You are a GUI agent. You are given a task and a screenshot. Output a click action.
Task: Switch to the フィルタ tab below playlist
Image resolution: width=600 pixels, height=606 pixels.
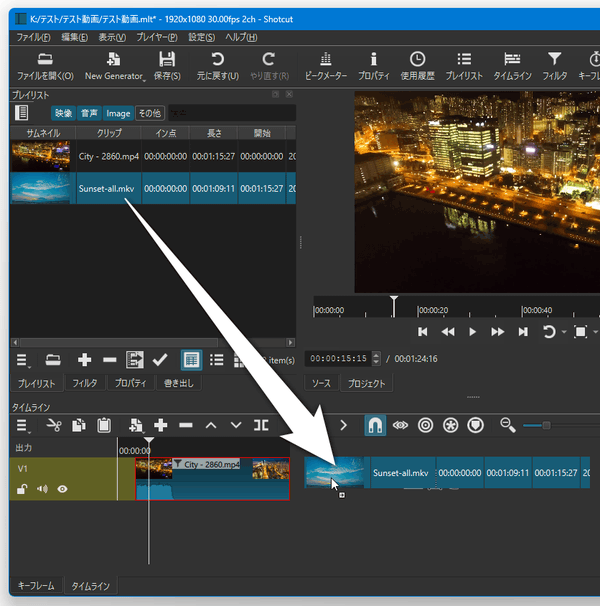coord(85,383)
